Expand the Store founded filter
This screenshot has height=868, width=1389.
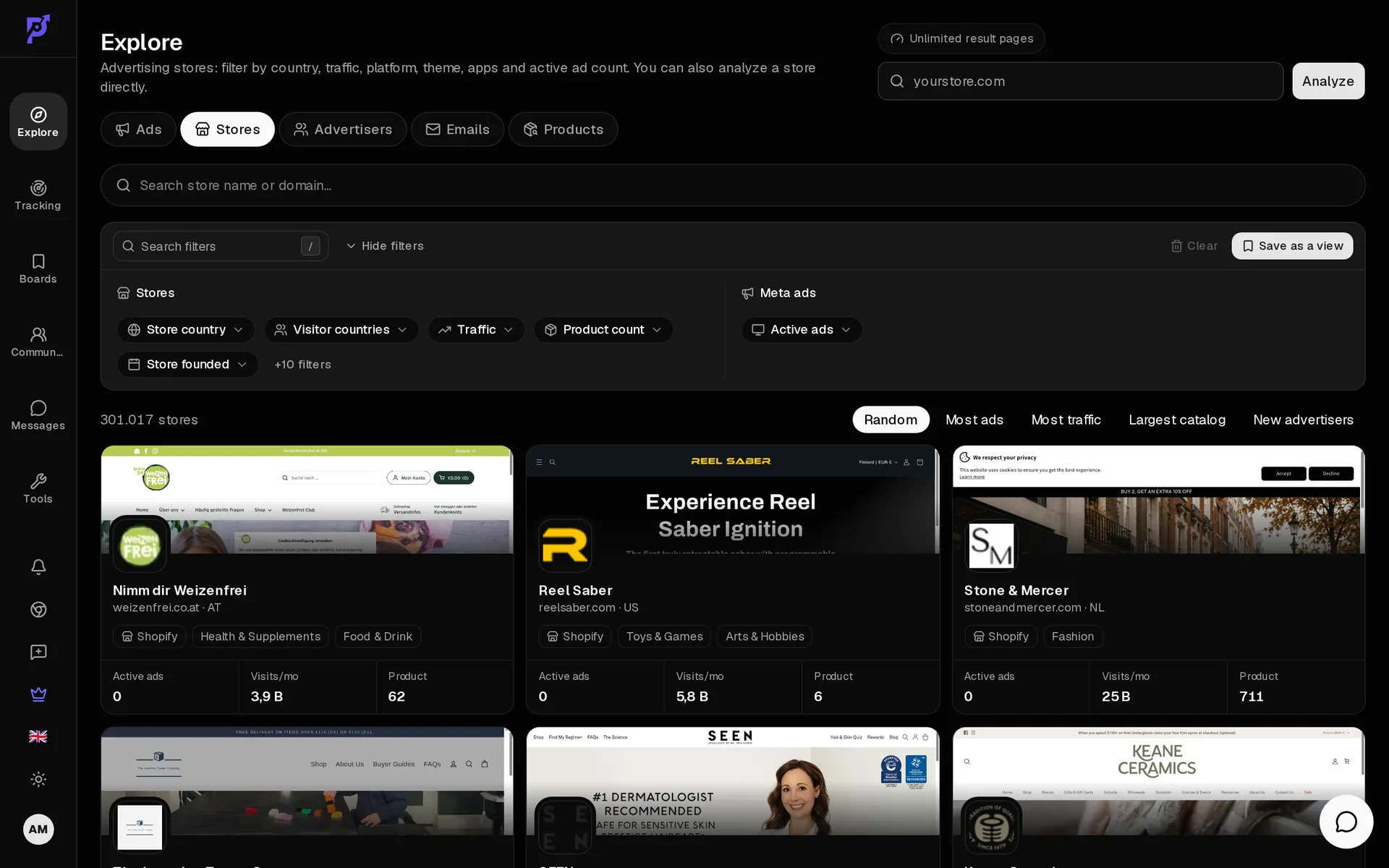[187, 365]
